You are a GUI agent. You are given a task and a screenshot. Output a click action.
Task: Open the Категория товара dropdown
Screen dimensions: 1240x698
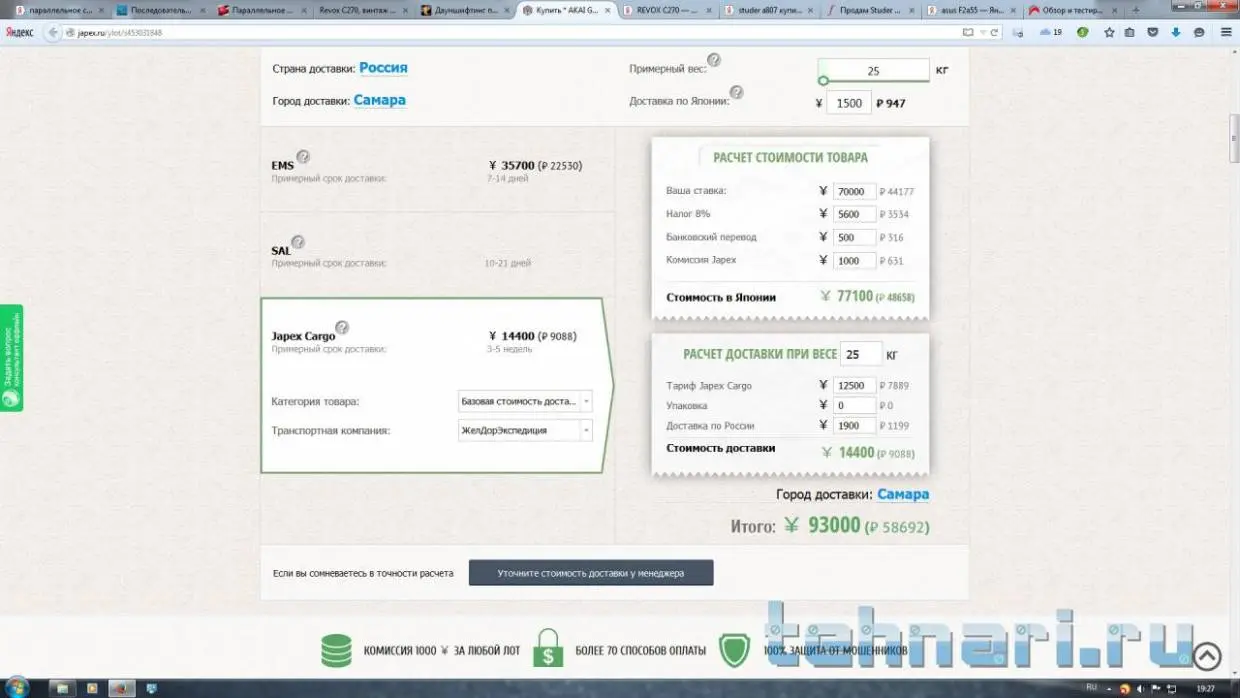click(525, 401)
